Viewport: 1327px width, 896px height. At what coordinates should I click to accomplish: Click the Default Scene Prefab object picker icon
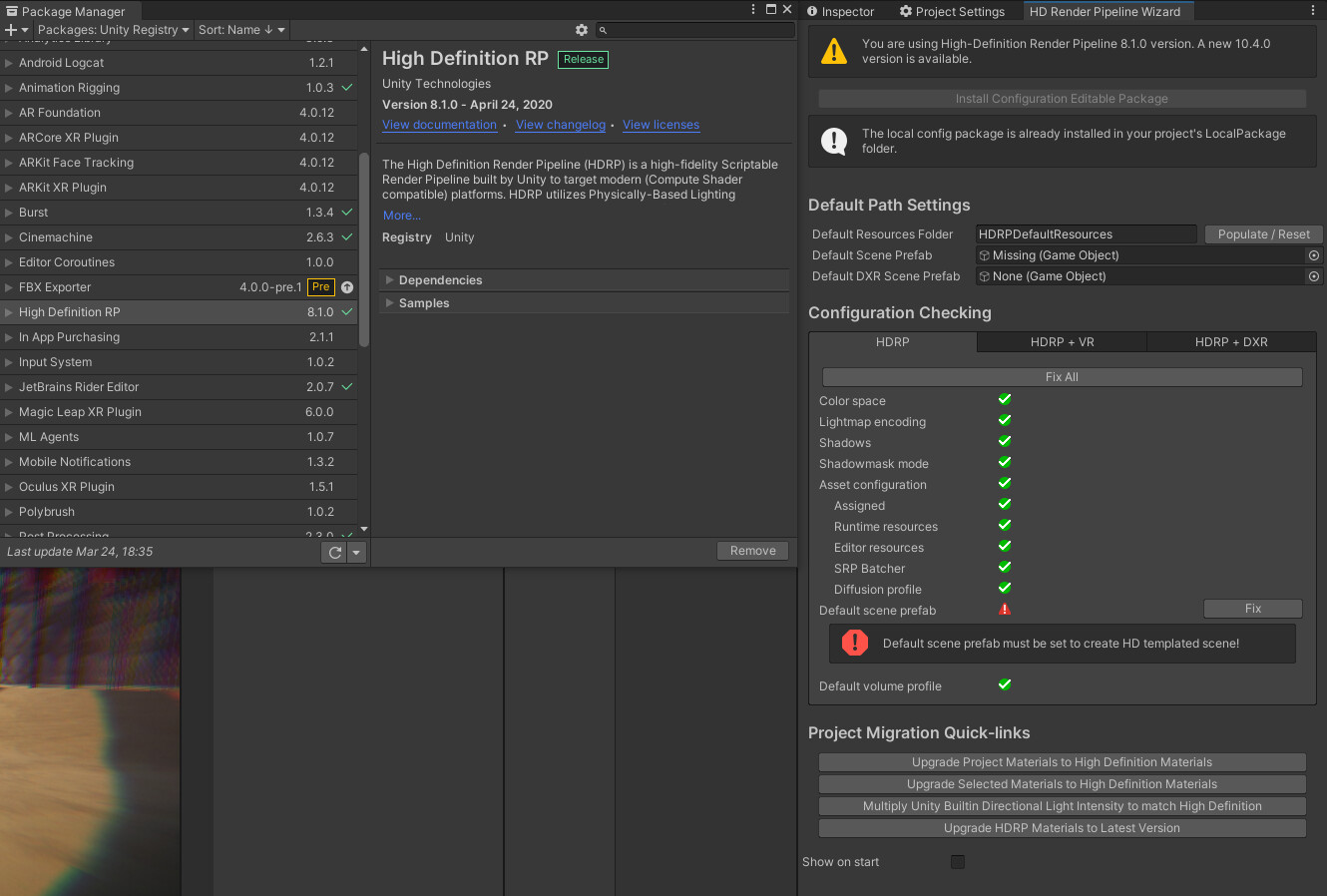pos(1313,255)
